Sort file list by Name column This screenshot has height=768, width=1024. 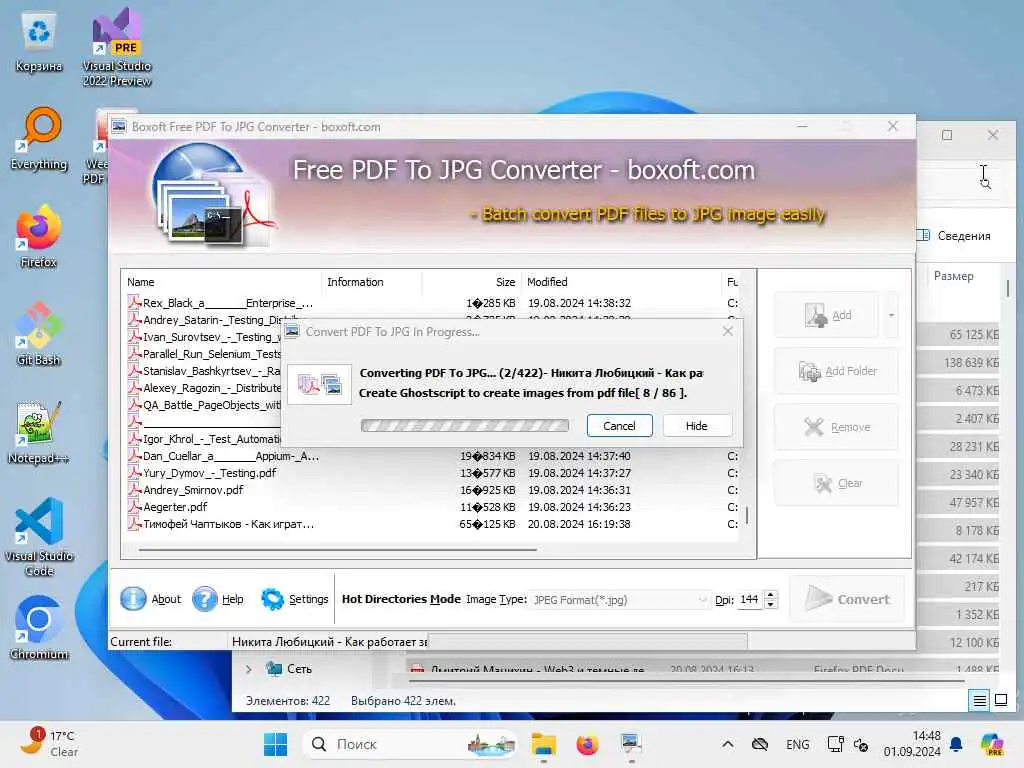coord(222,282)
